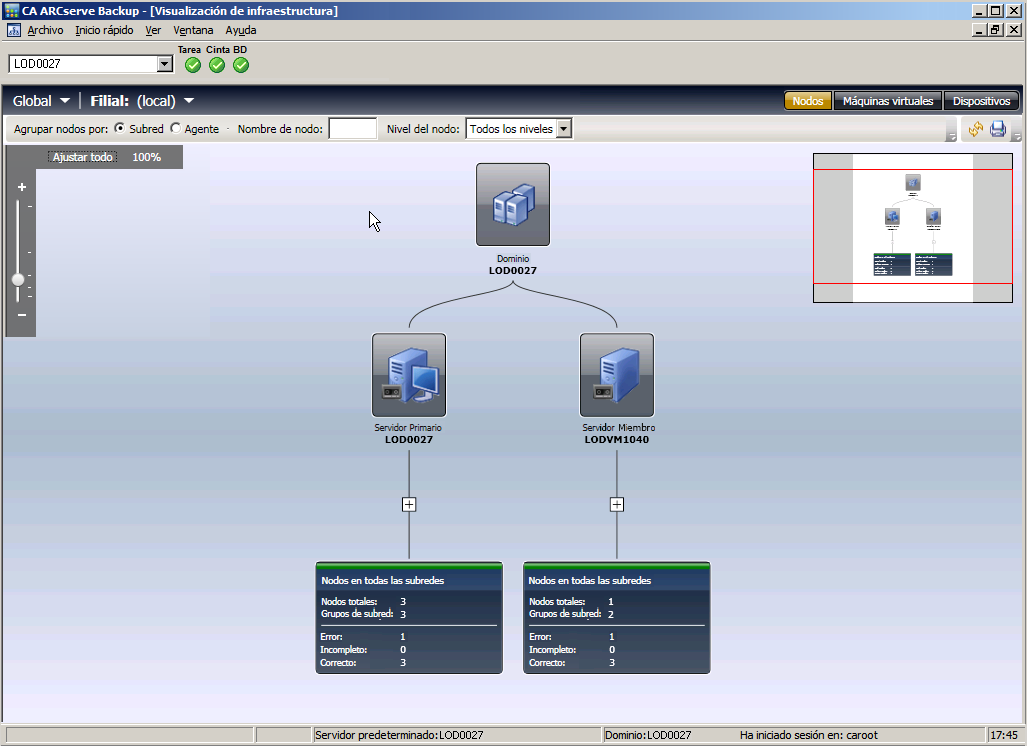Screen dimensions: 1027x746
Task: Click the zoom in plus icon
Action: tap(22, 187)
